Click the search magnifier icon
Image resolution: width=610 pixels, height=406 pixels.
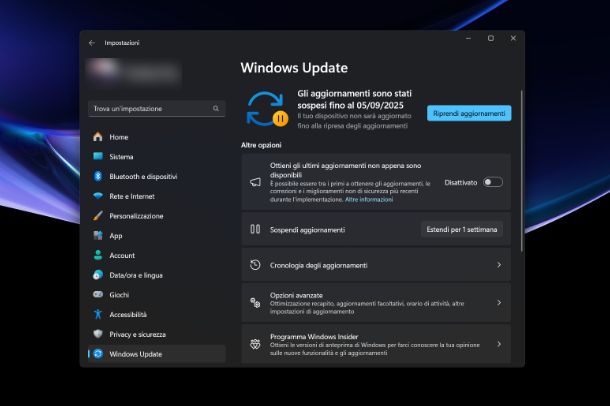point(216,108)
